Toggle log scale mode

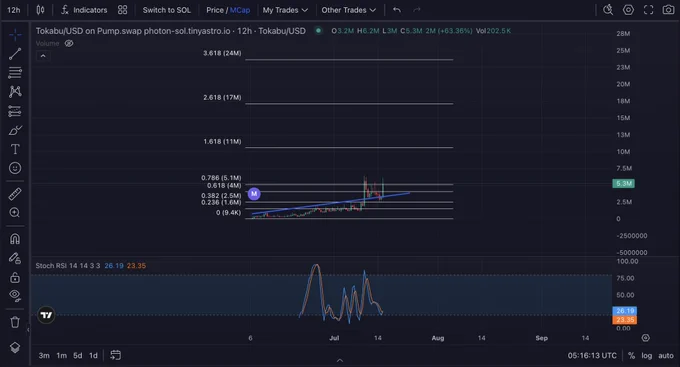coord(647,355)
